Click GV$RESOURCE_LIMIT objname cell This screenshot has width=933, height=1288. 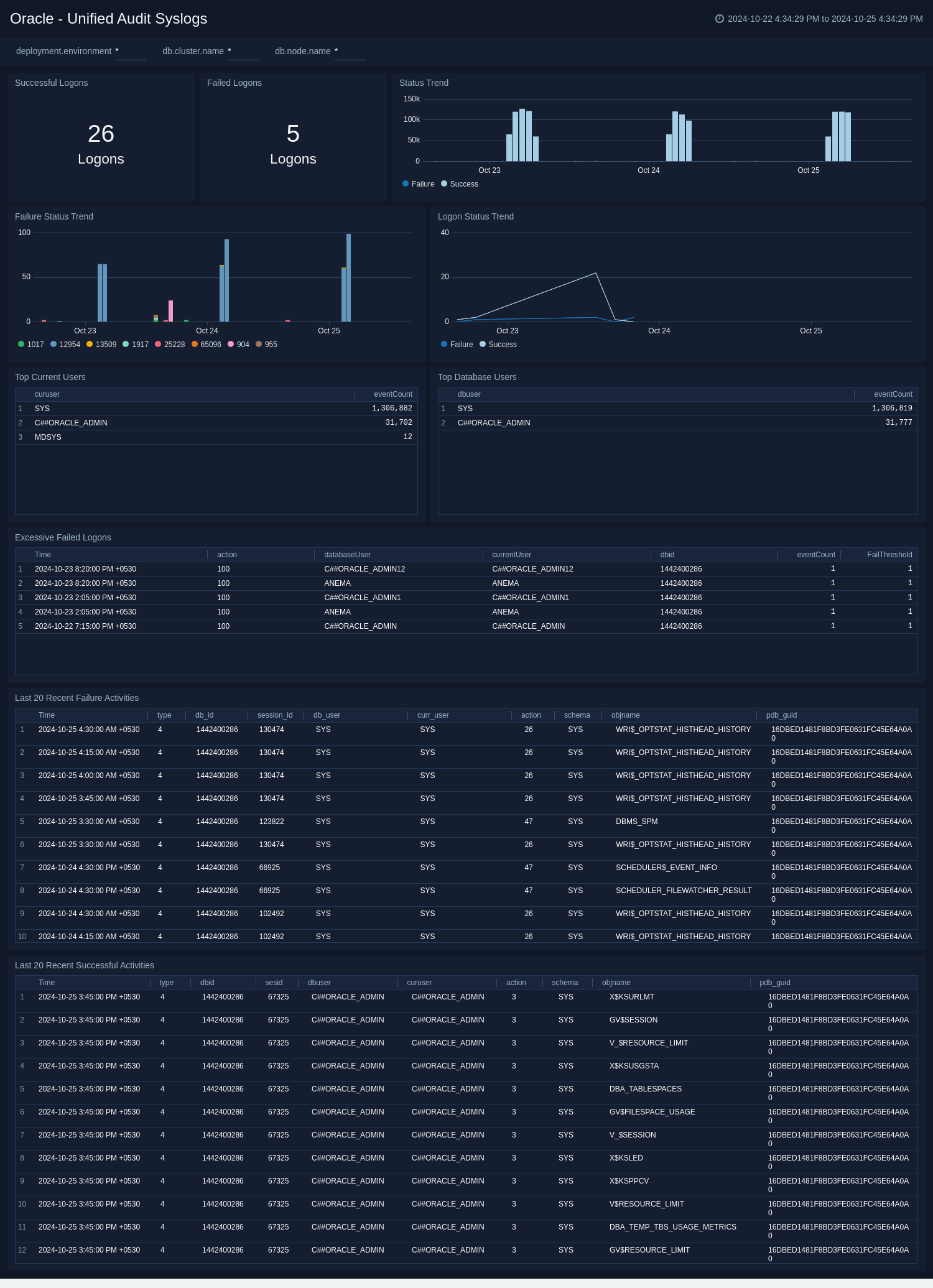pos(649,1250)
